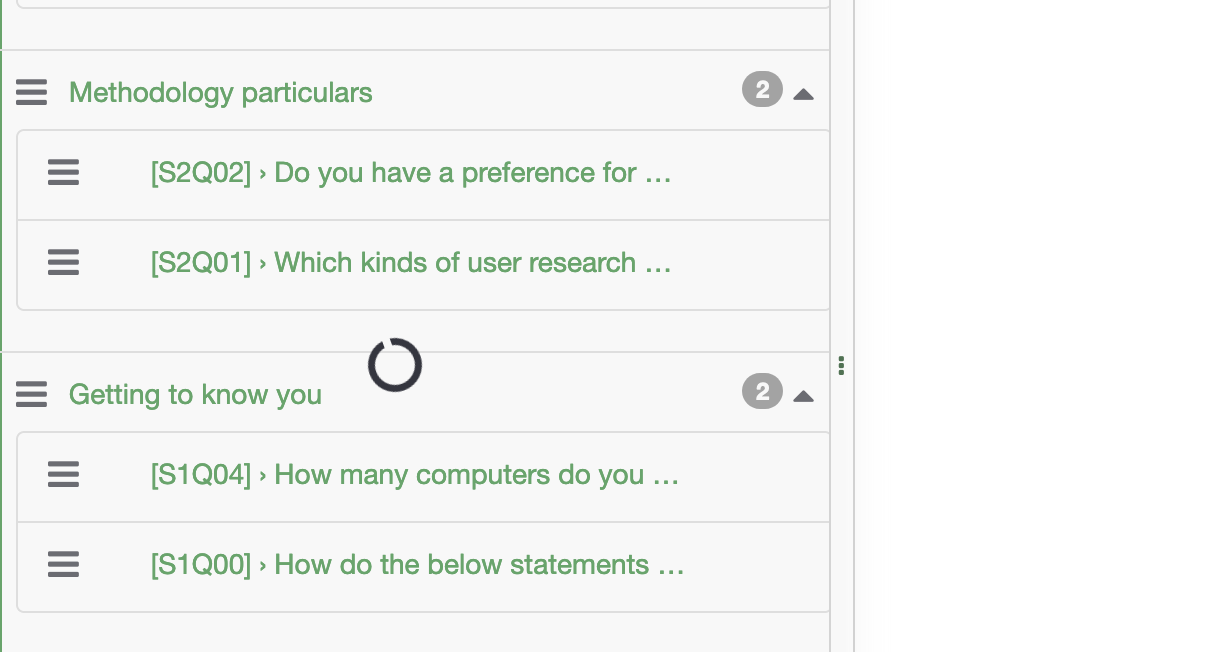Select the Methodology particulars group title
1210x652 pixels.
[220, 93]
